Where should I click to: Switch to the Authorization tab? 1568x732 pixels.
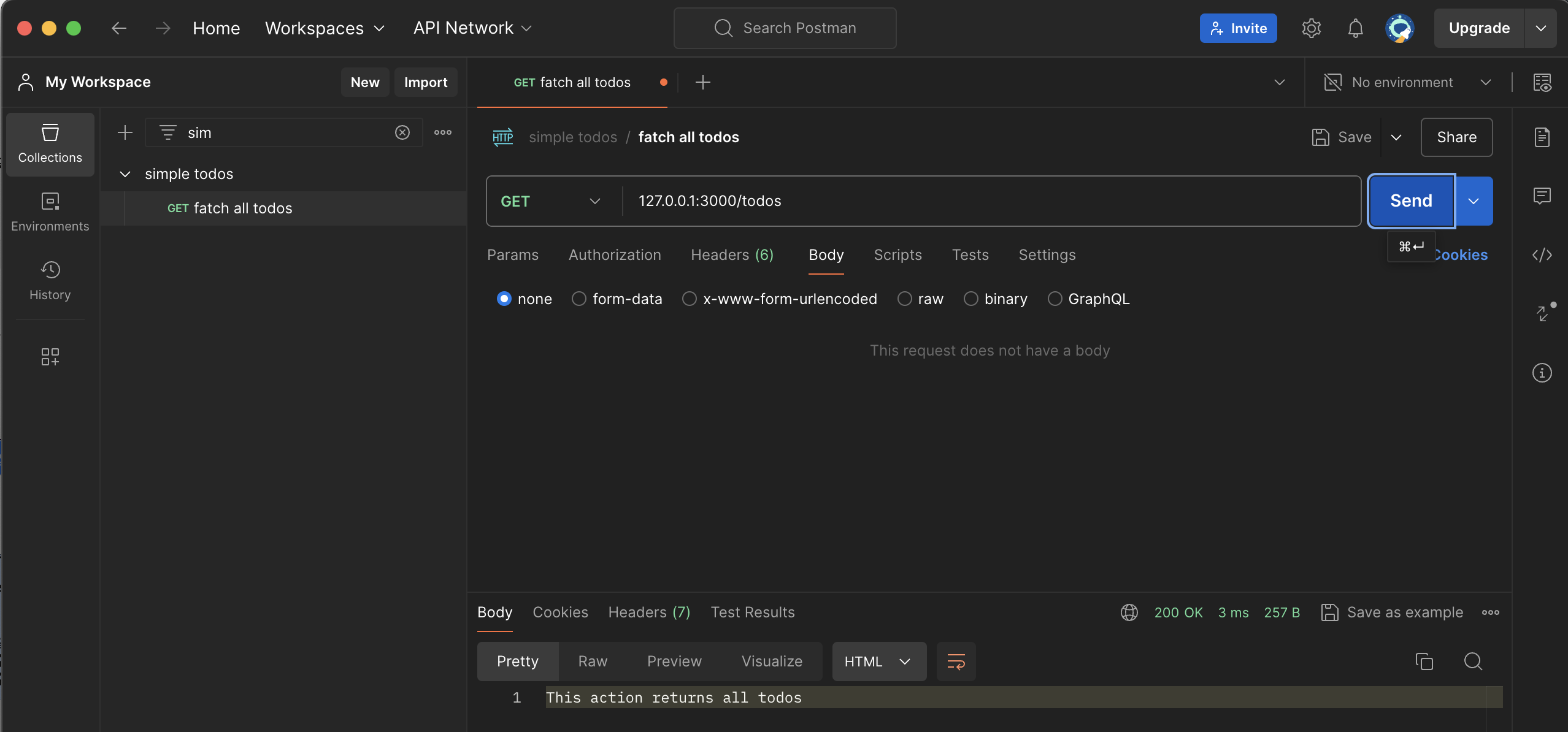pos(615,255)
